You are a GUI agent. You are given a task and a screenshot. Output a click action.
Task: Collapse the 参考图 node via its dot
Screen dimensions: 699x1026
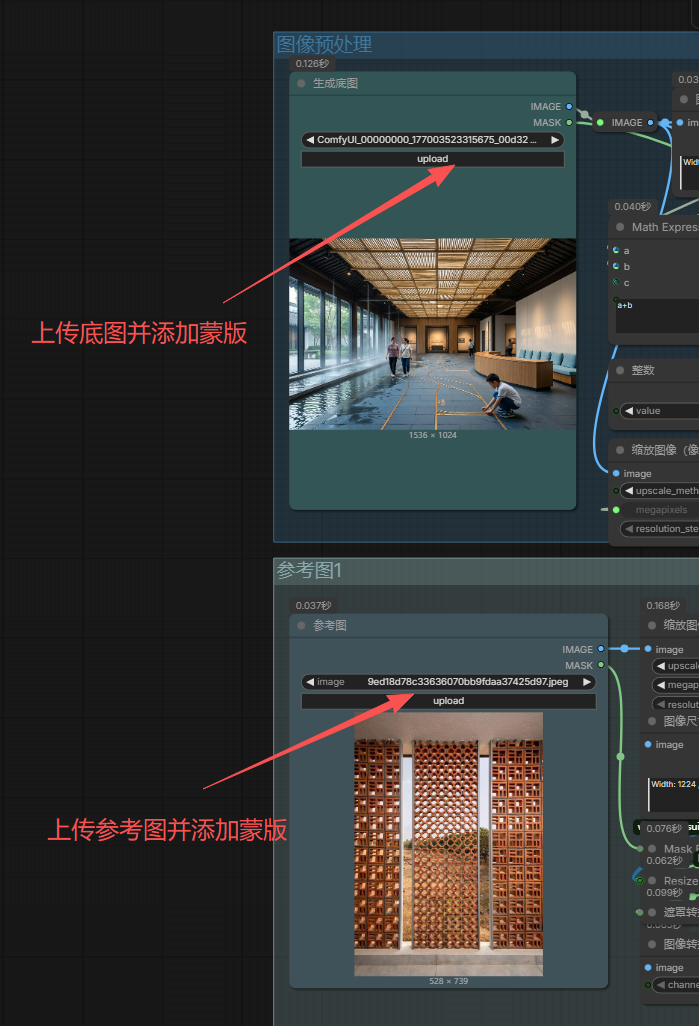coord(301,626)
